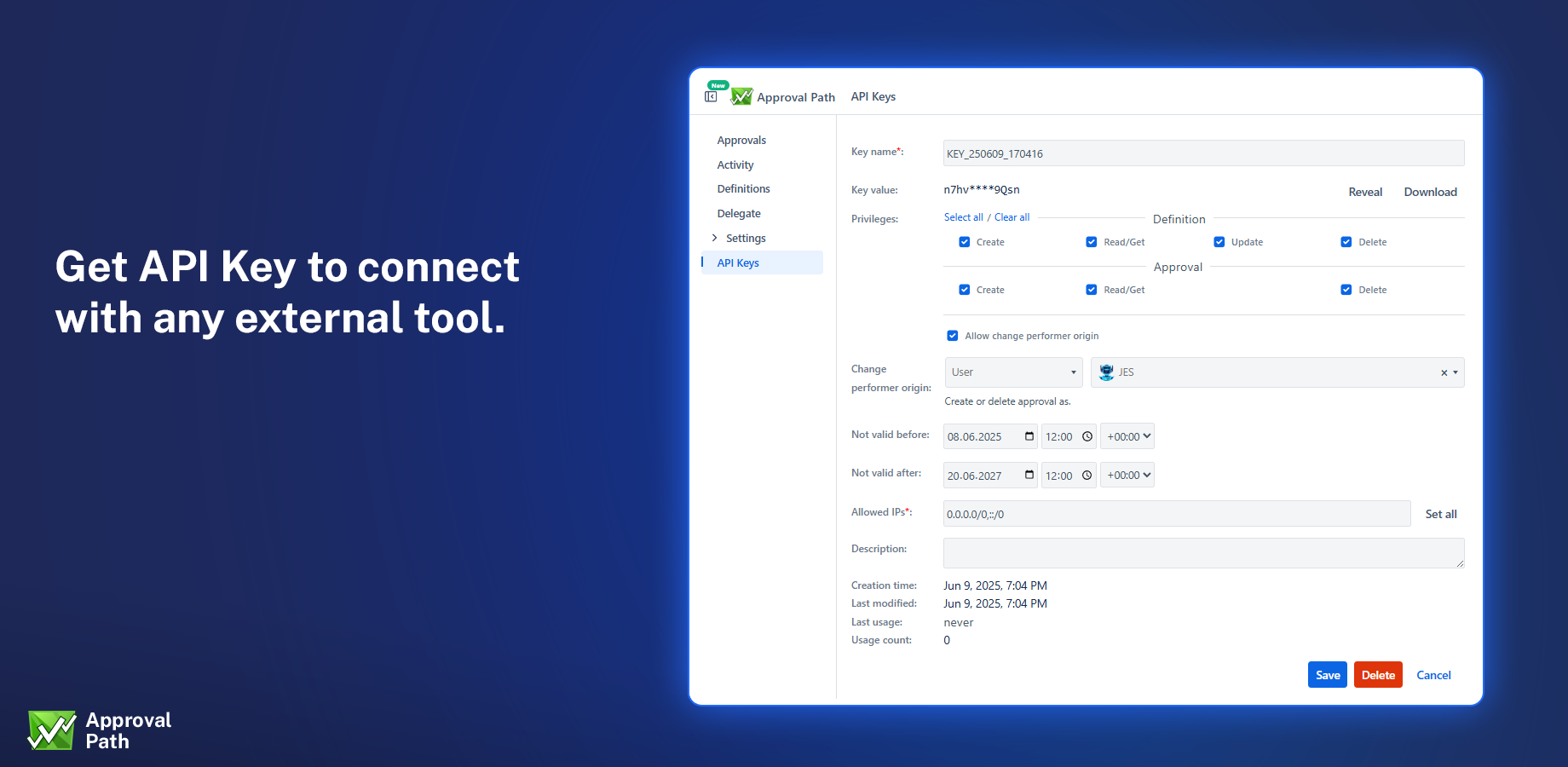Viewport: 1568px width, 767px height.
Task: Click the Not valid before date field
Action: tap(990, 436)
